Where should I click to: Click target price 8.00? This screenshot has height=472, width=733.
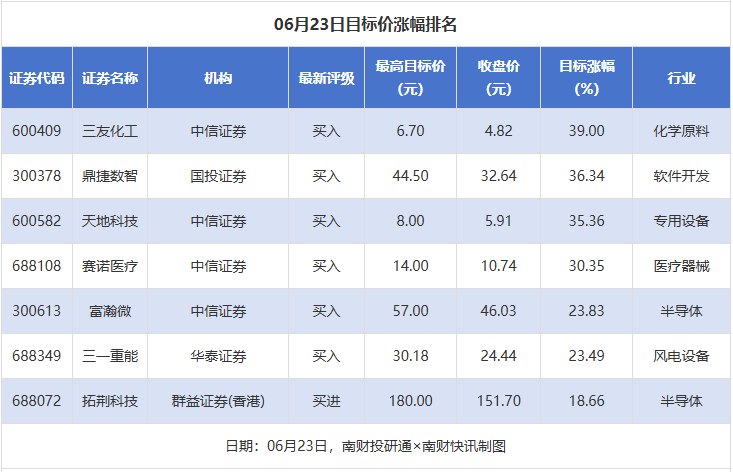[410, 221]
